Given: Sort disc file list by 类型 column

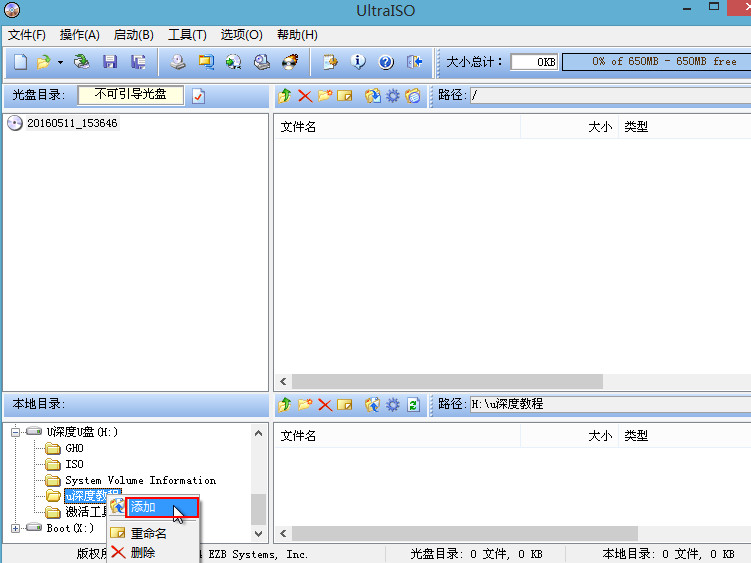Looking at the screenshot, I should [685, 127].
